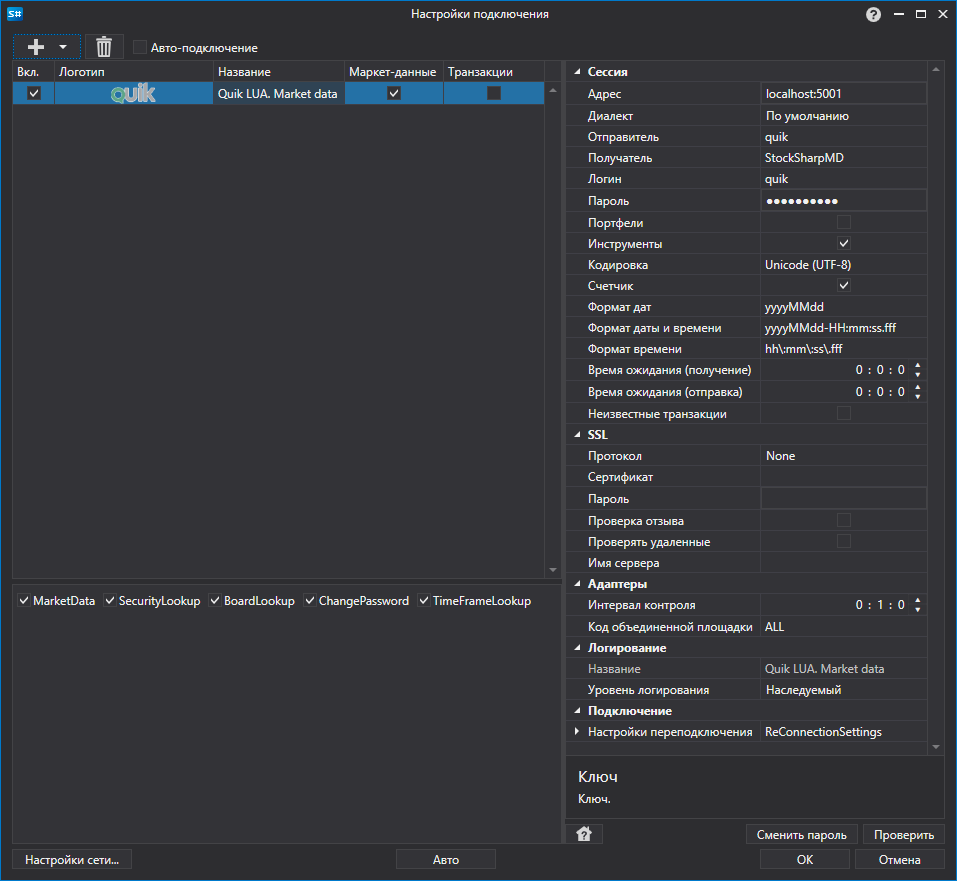Open the add connection dropdown arrow
The height and width of the screenshot is (881, 957).
tap(63, 47)
